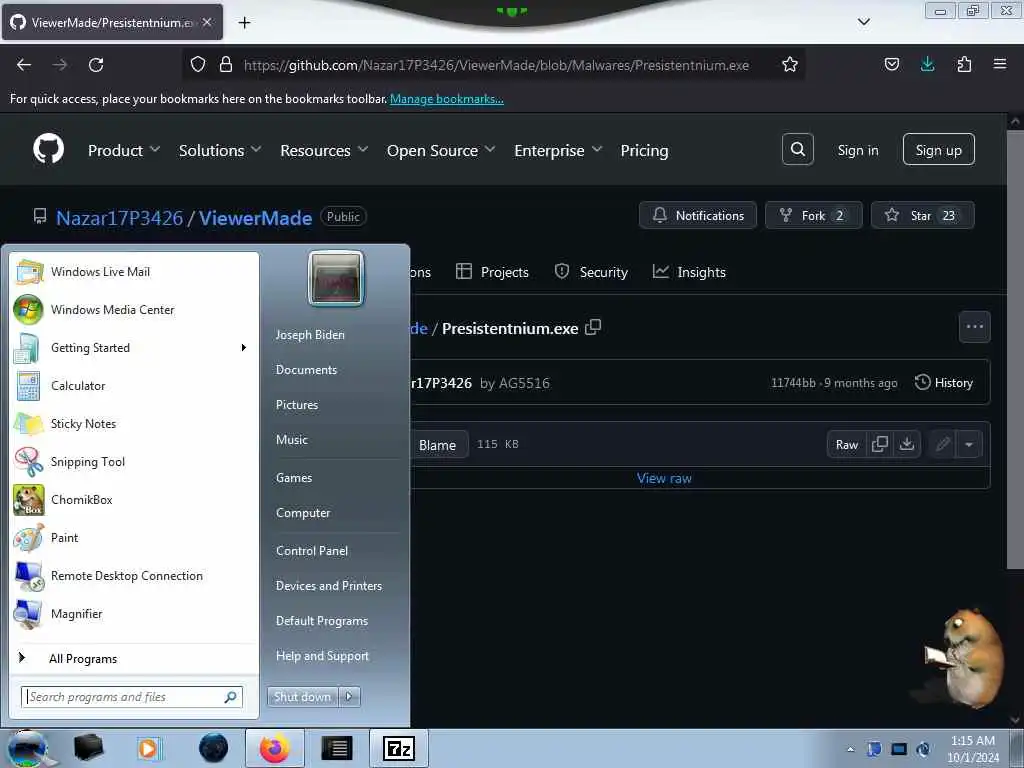View site security lock information
The height and width of the screenshot is (768, 1024).
click(x=226, y=65)
